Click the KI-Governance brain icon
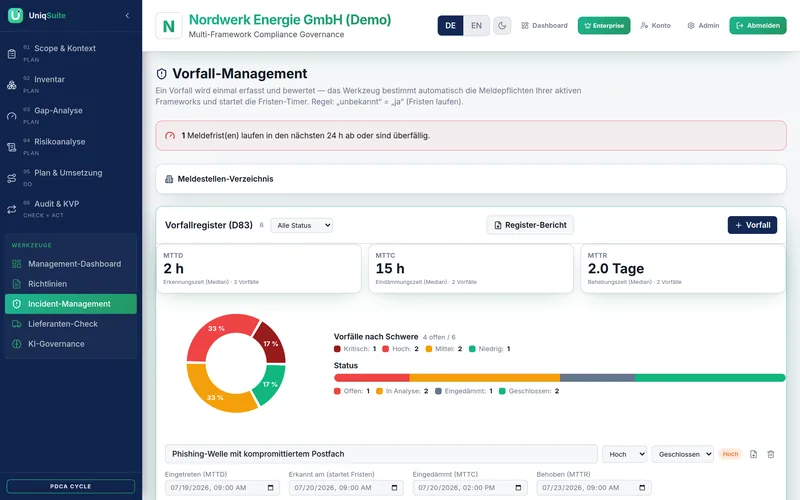This screenshot has width=800, height=500. tap(17, 343)
